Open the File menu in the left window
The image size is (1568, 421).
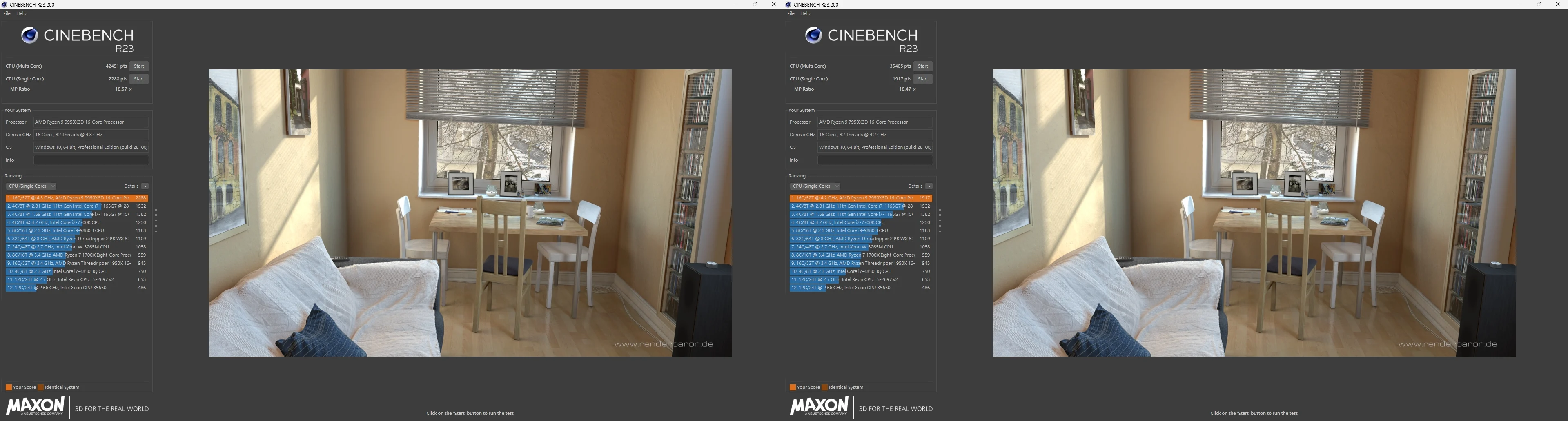tap(7, 13)
